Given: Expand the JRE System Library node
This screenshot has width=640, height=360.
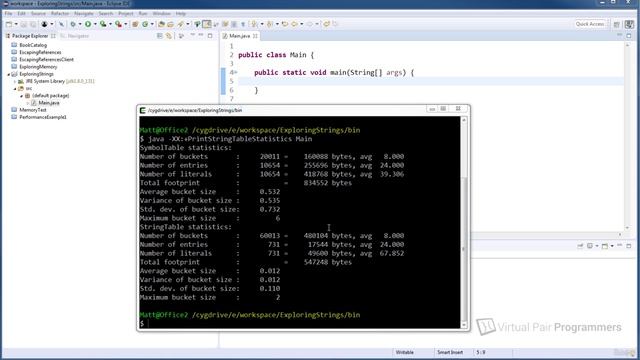Looking at the screenshot, I should tap(16, 81).
